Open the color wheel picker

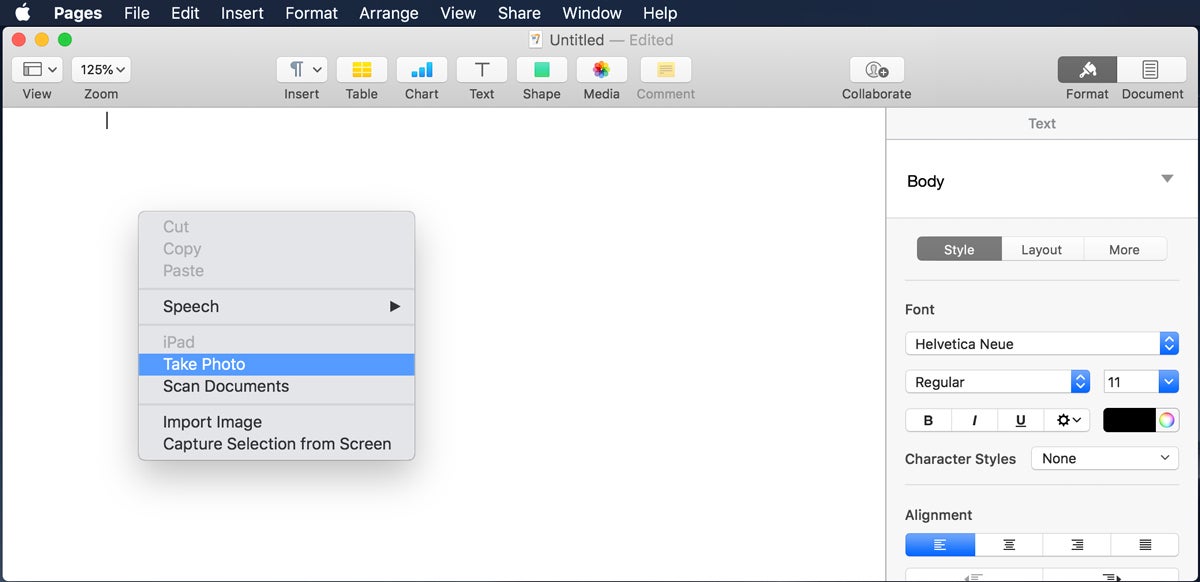tap(1167, 420)
